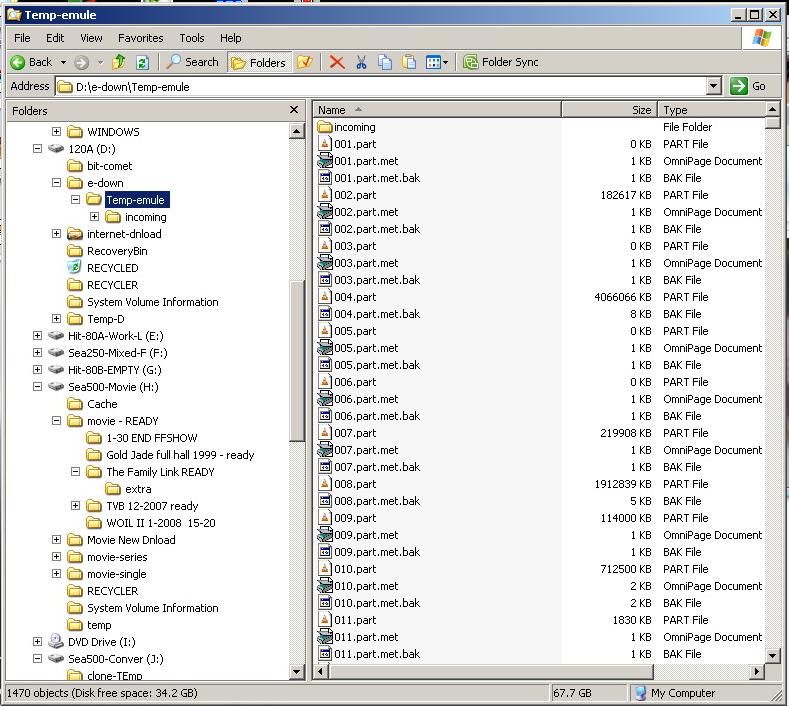This screenshot has height=706, width=789.
Task: Open the Views dropdown in toolbar
Action: point(437,62)
